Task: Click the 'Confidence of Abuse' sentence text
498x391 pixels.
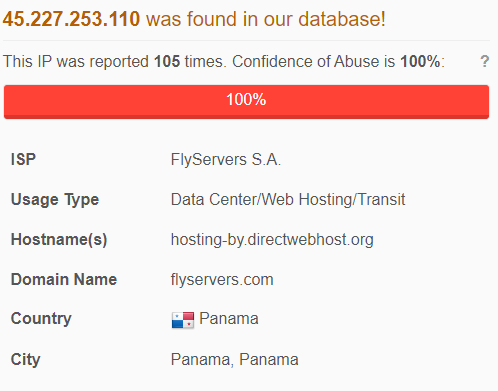Action: coord(306,62)
